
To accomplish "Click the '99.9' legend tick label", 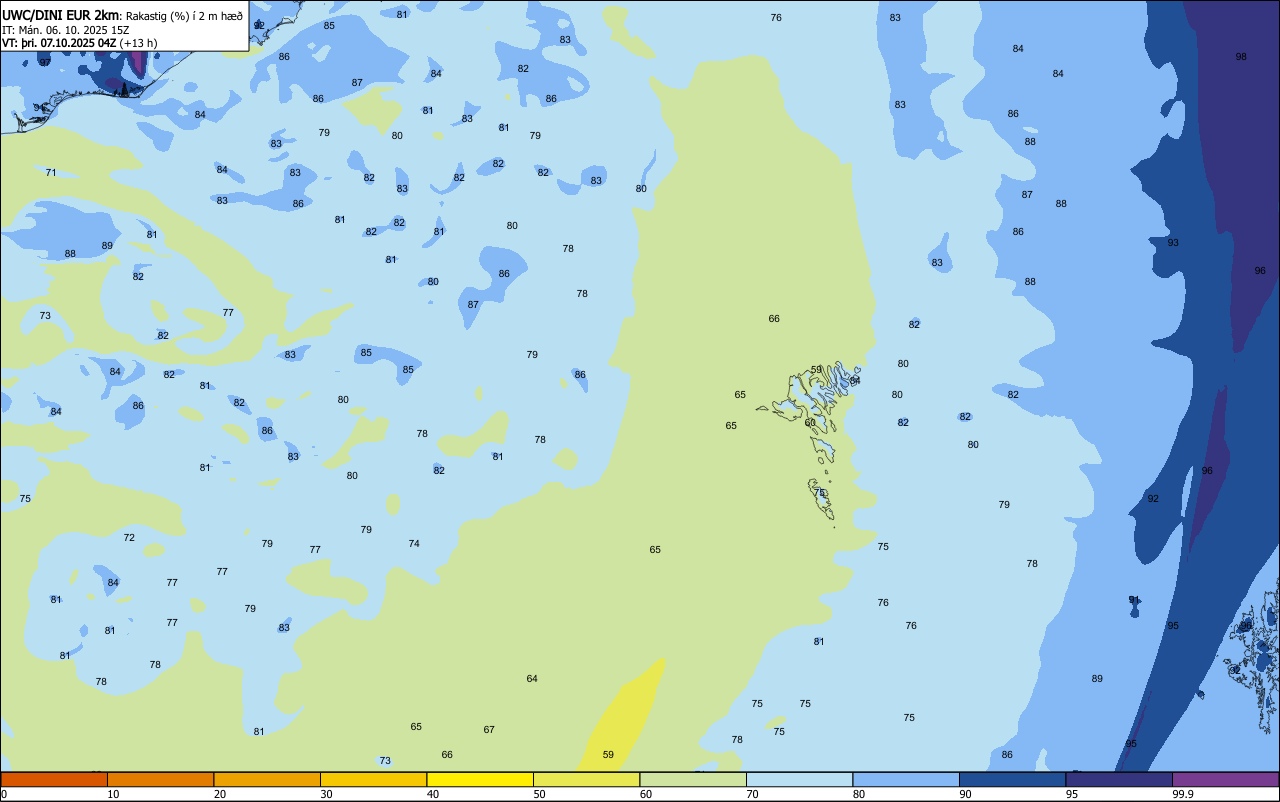I will point(1183,794).
